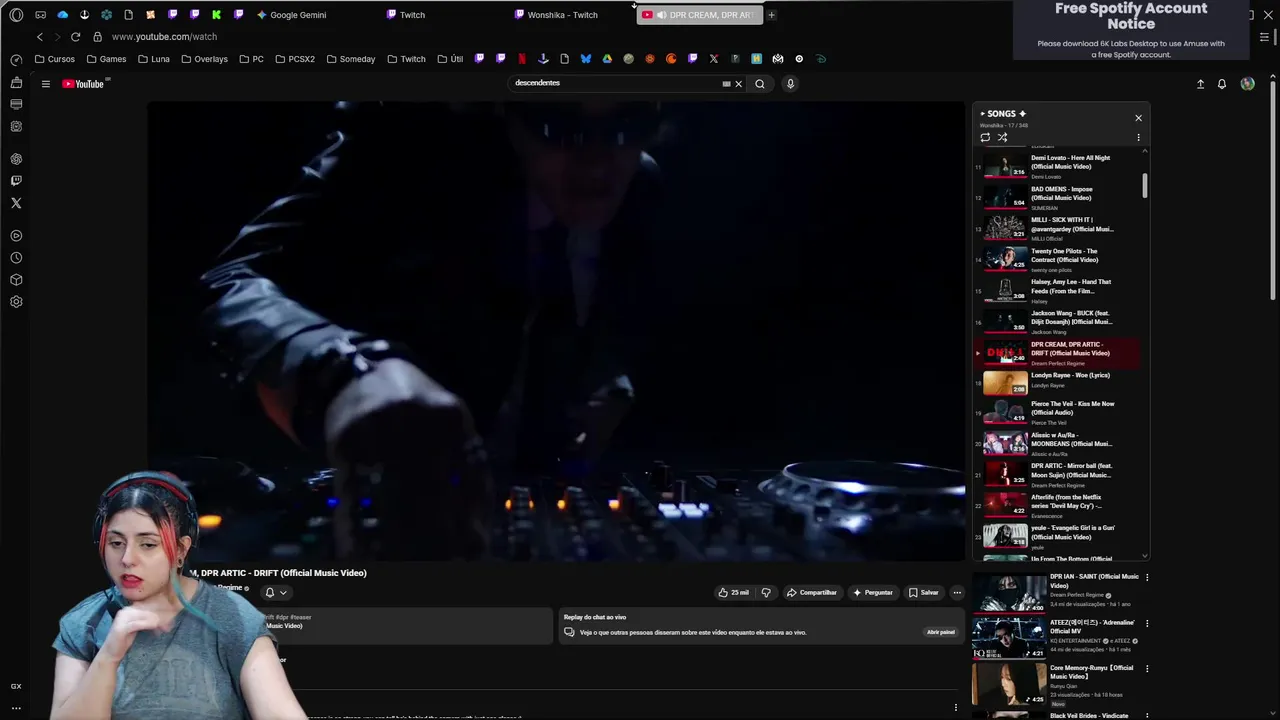Screen dimensions: 1280x720
Task: Open the PCSX2 bookmarks folder
Action: (294, 59)
